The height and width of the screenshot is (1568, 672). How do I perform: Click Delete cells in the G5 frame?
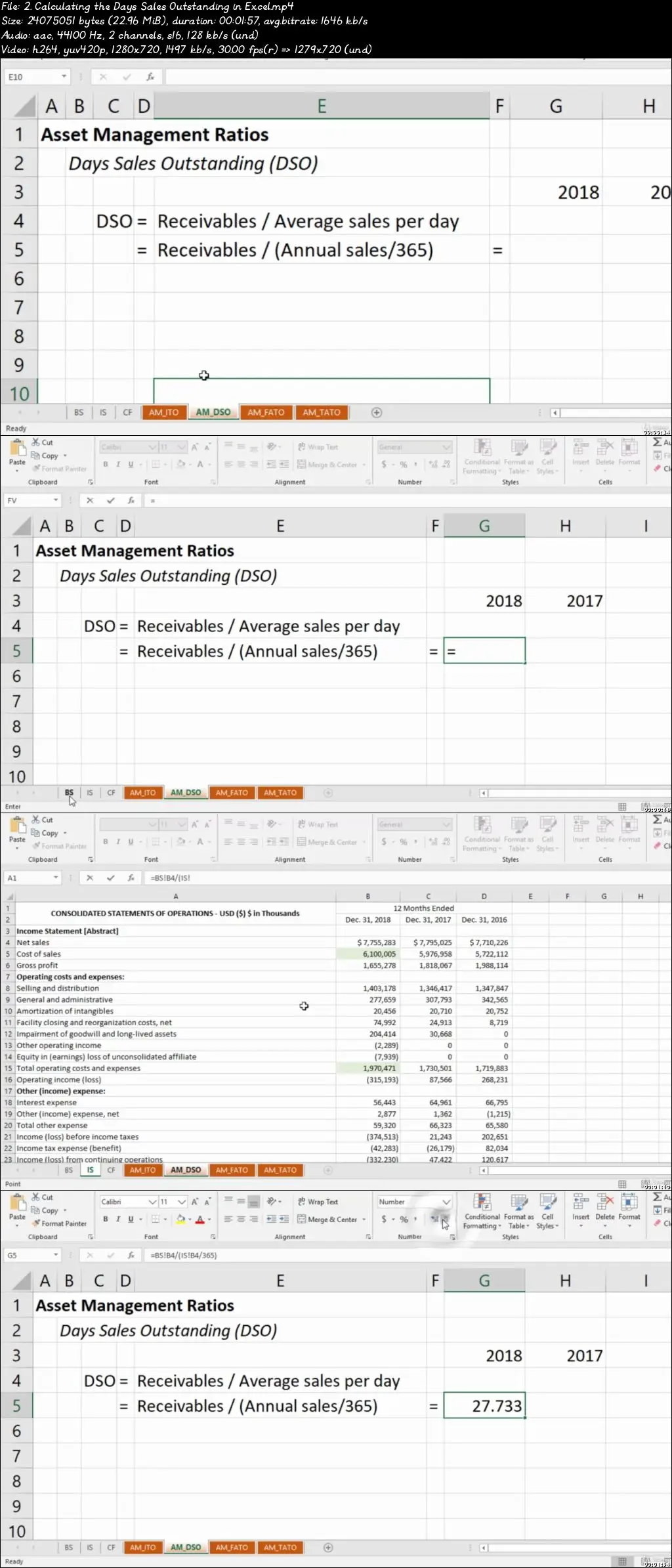605,1210
